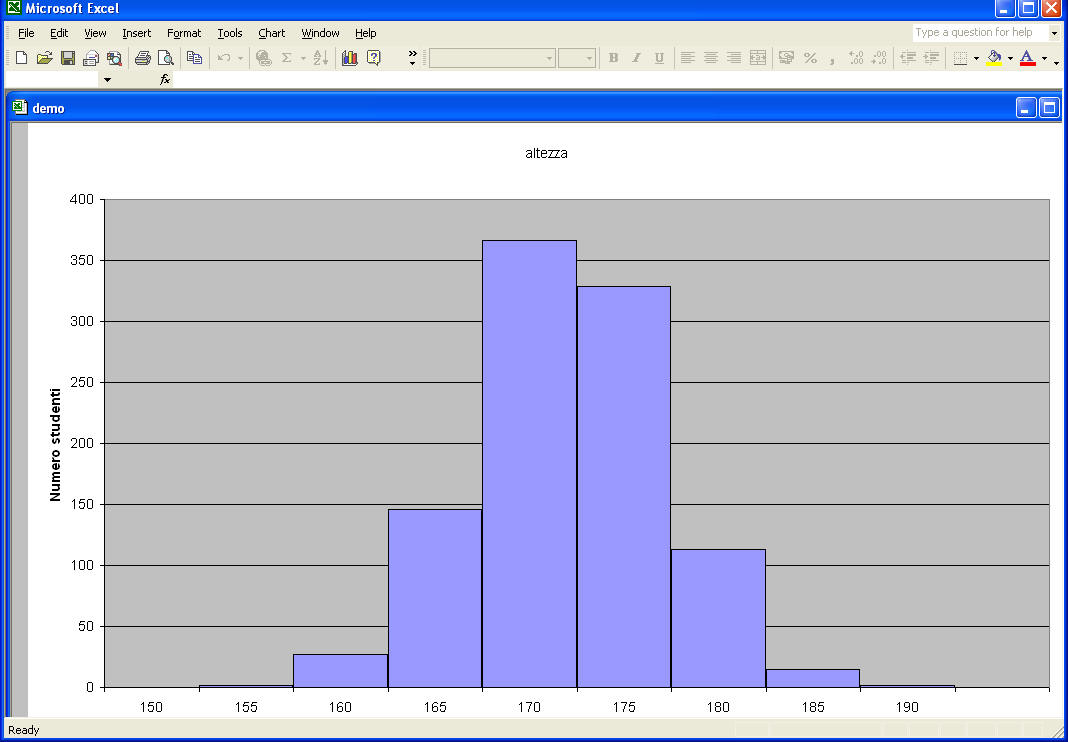This screenshot has width=1068, height=742.
Task: Click the Insert Function button
Action: pyautogui.click(x=164, y=79)
